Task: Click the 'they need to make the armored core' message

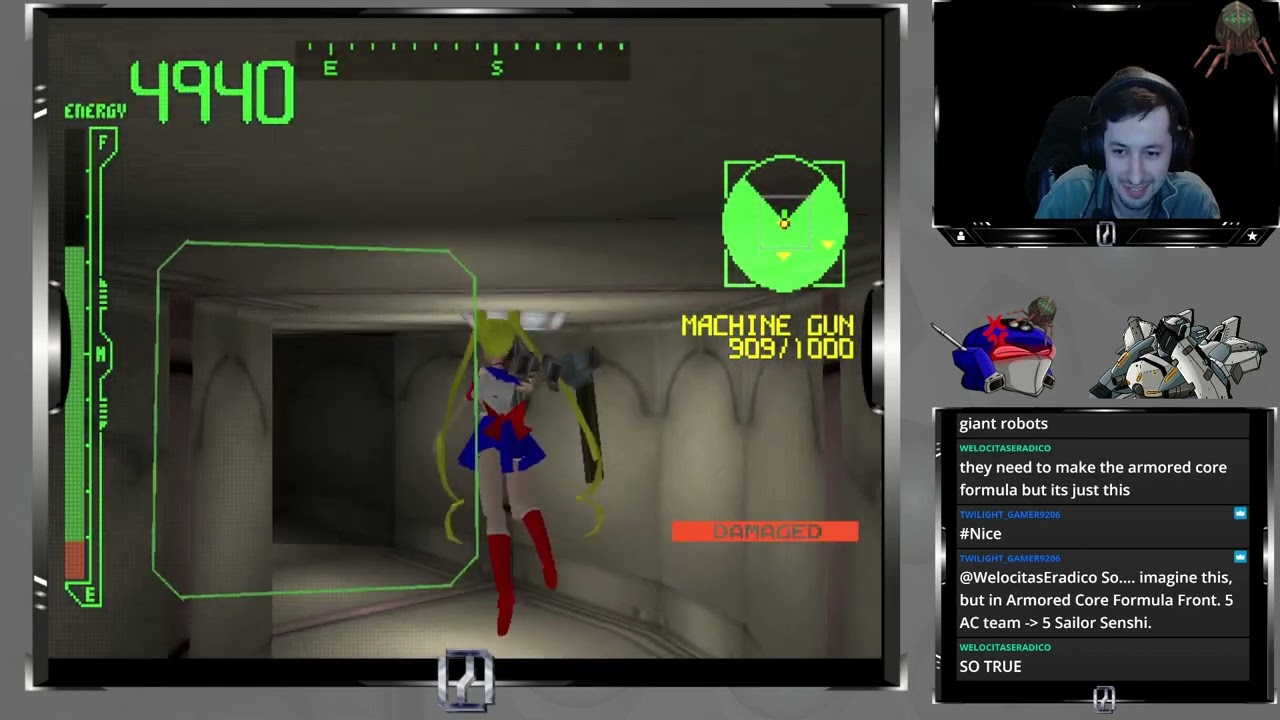Action: [1093, 478]
